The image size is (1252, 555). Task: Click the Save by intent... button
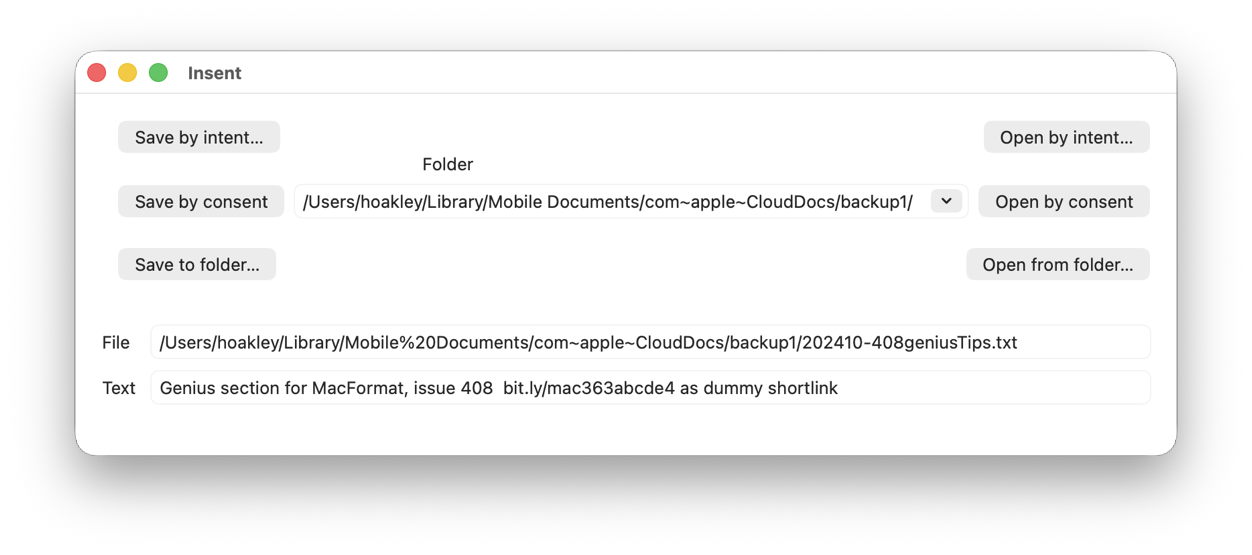[199, 138]
